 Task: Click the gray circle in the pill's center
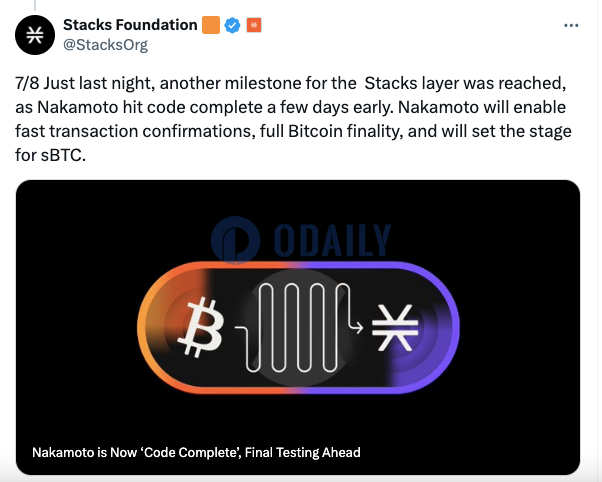pyautogui.click(x=298, y=328)
